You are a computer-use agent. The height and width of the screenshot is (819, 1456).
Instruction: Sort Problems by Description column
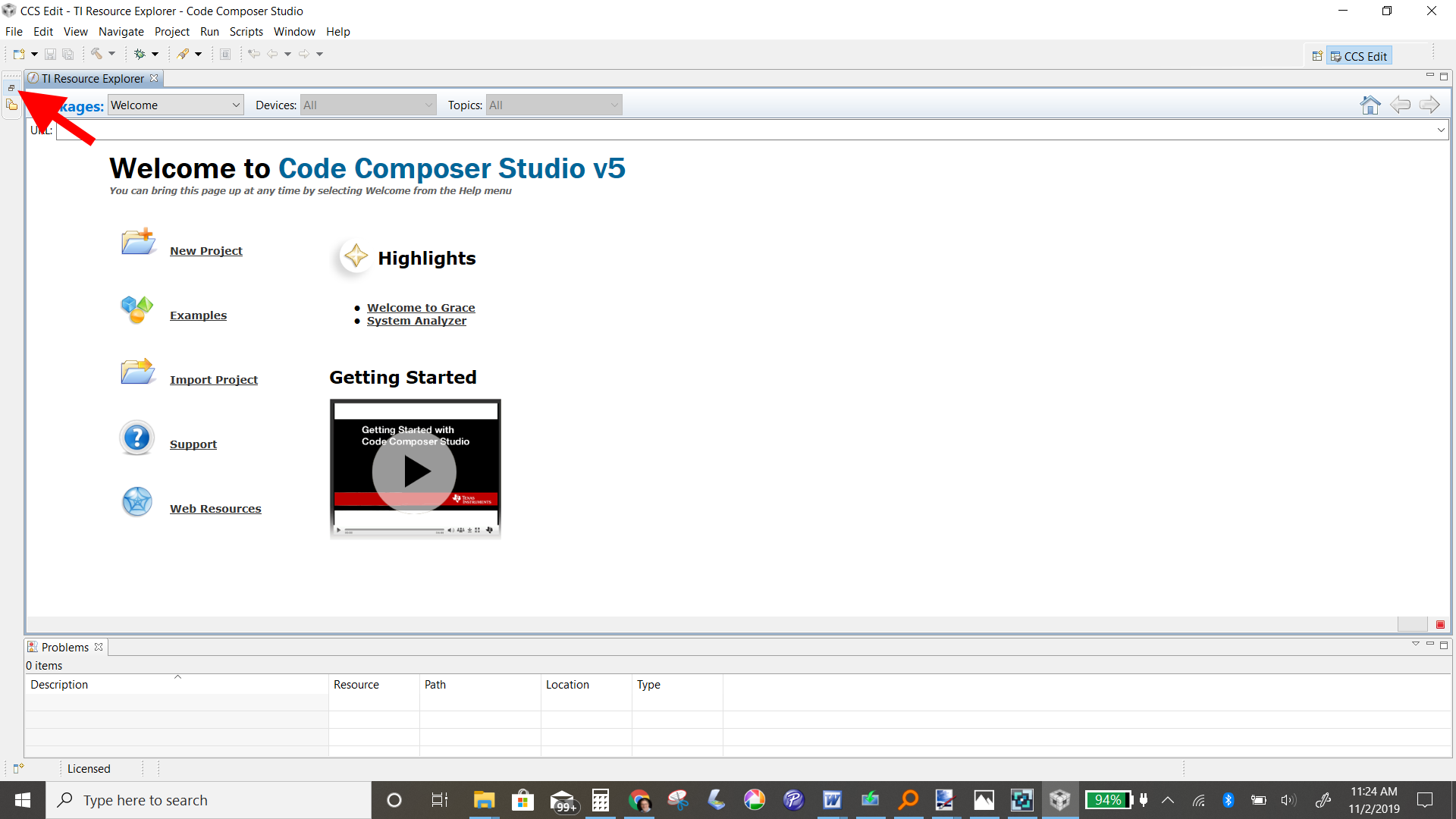click(176, 685)
